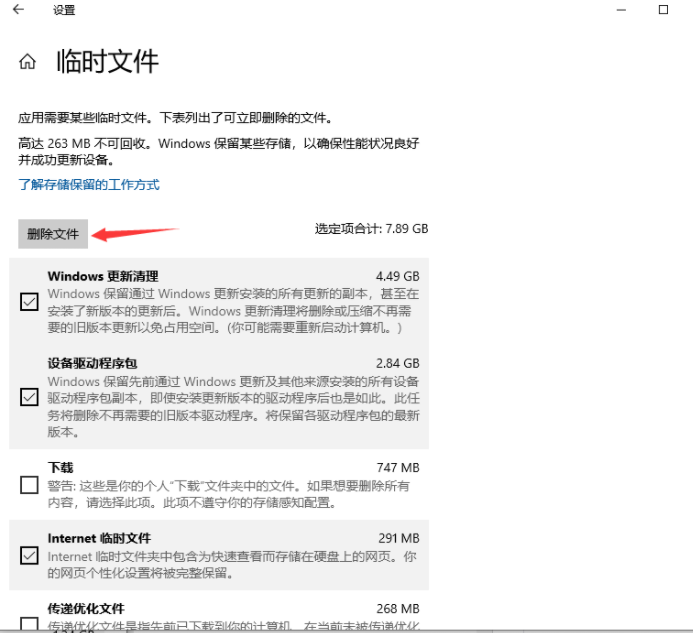Click the 临时文件 page heading
Viewport: 693px width, 633px height.
point(107,61)
